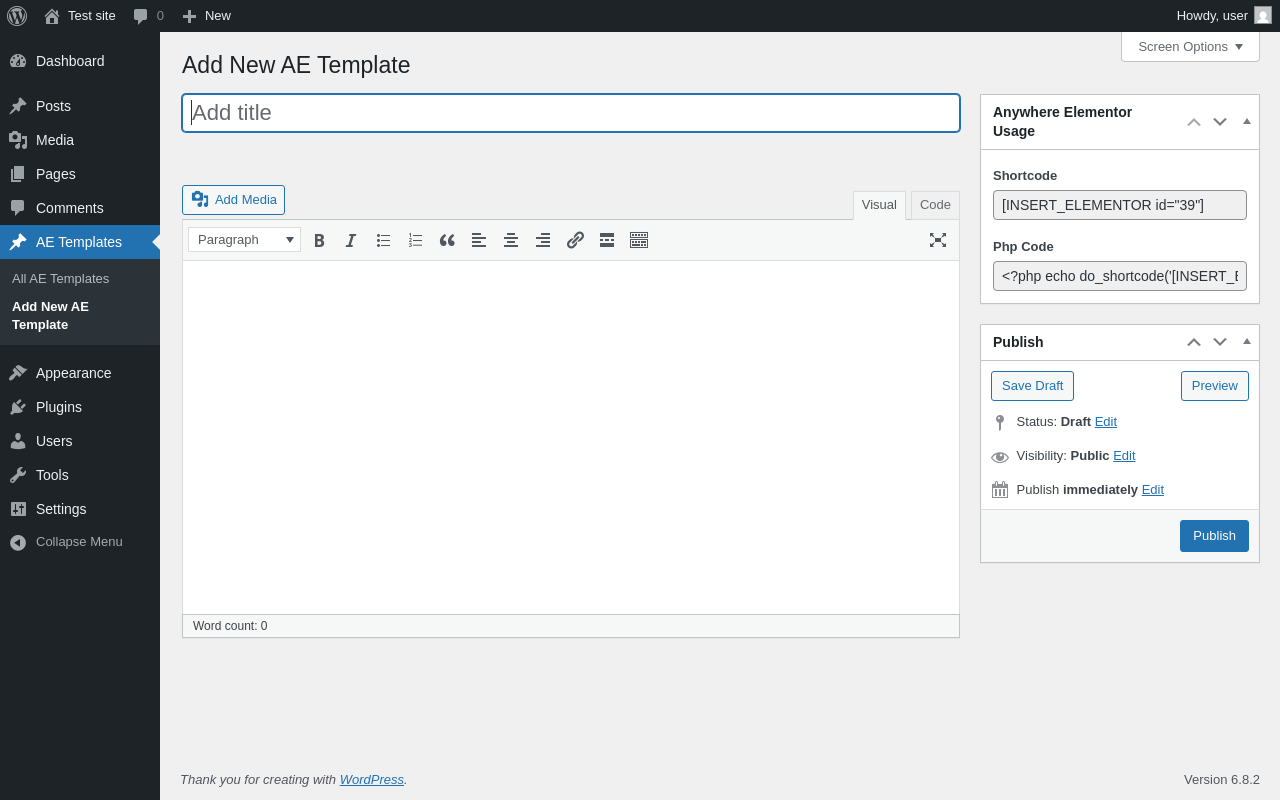Viewport: 1280px width, 800px height.
Task: Go to Plugins in sidebar
Action: (x=80, y=407)
